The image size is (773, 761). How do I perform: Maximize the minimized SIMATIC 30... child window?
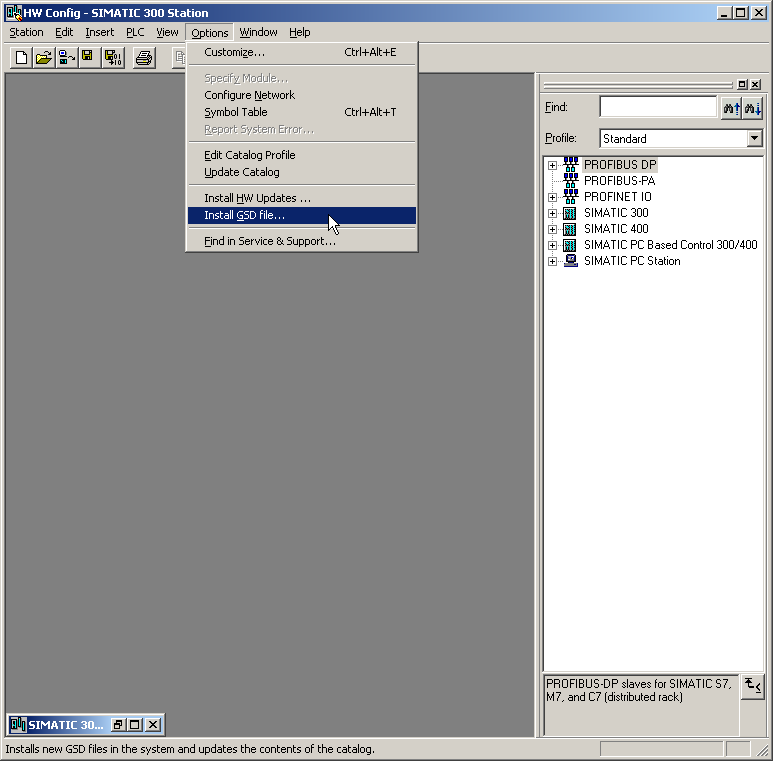(135, 725)
